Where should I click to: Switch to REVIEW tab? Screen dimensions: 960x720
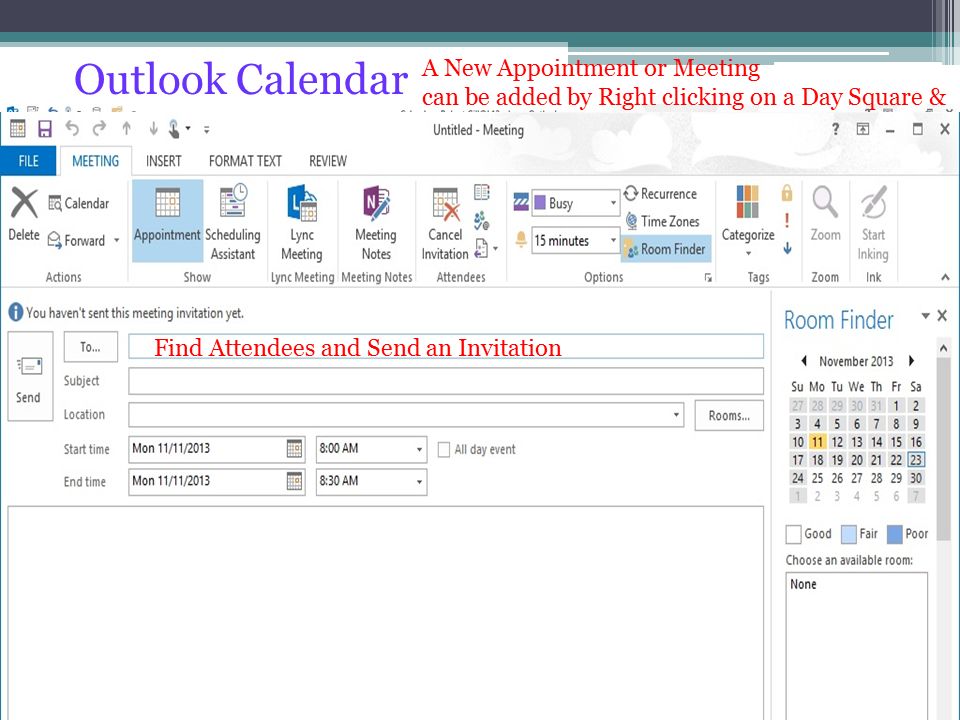[x=328, y=161]
